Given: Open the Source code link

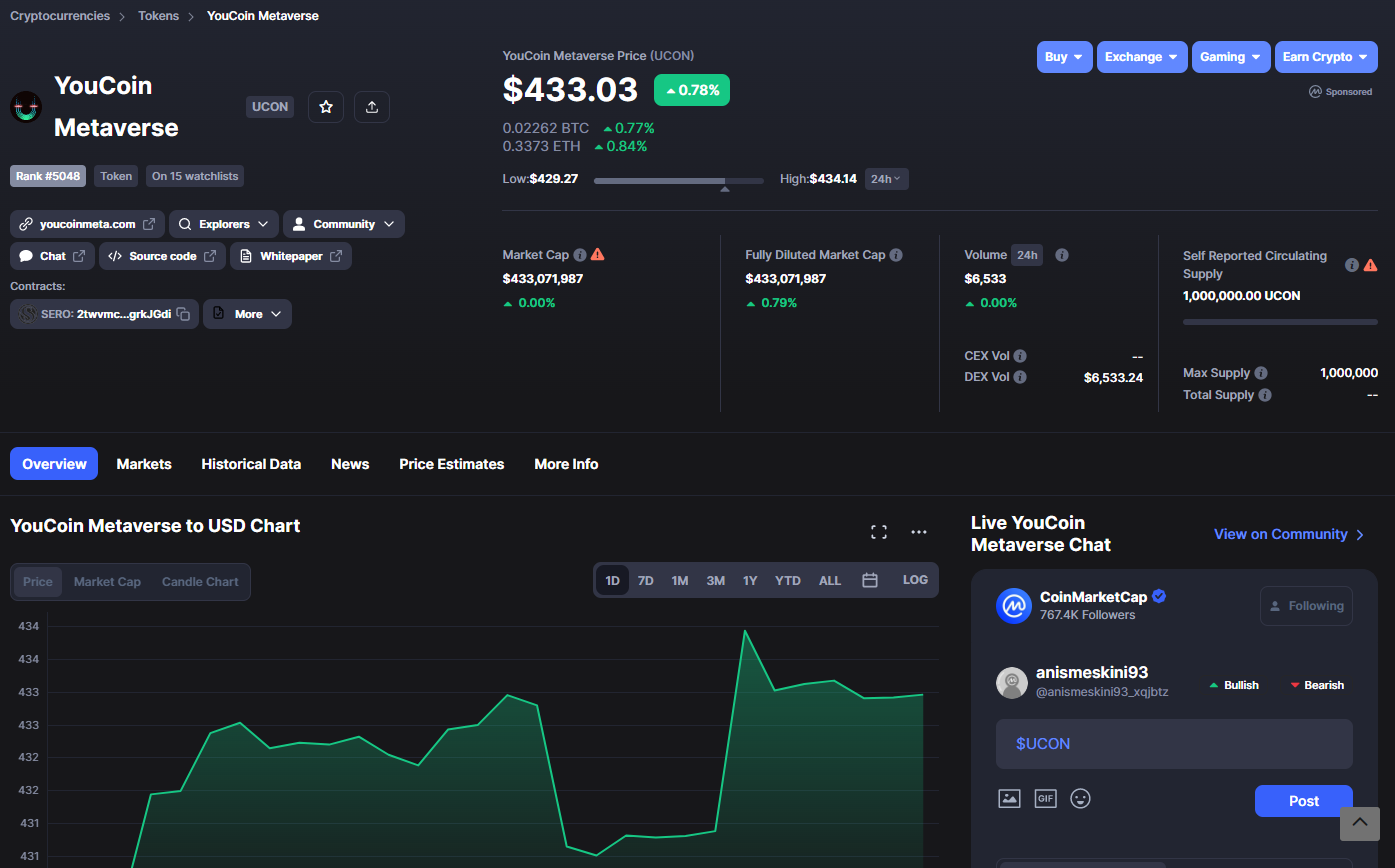Looking at the screenshot, I should pos(162,256).
